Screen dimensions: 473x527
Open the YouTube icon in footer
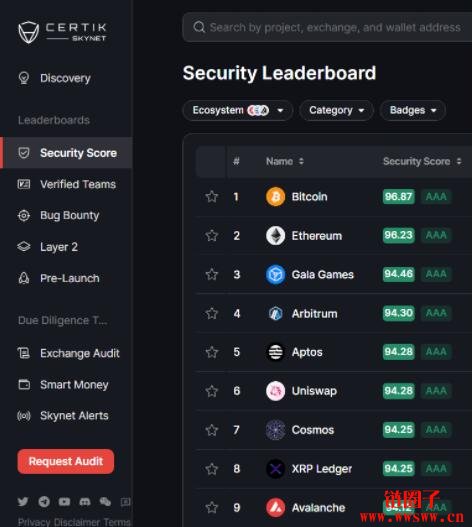tap(64, 501)
